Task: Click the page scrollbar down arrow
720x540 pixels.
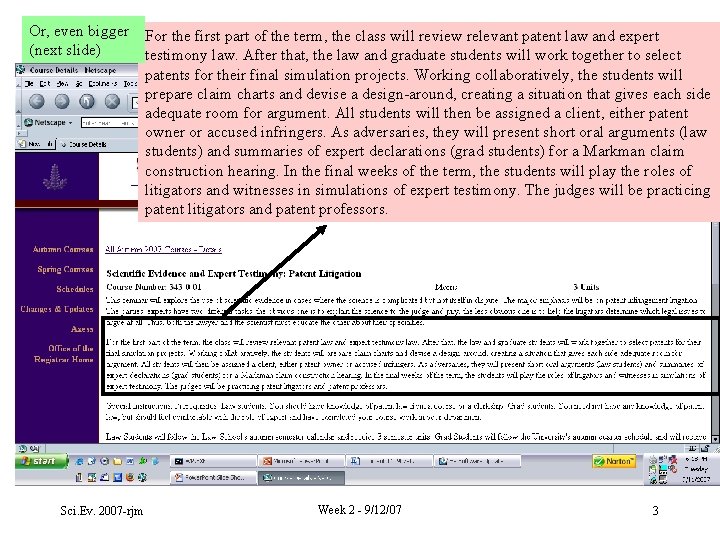Action: coord(715,439)
